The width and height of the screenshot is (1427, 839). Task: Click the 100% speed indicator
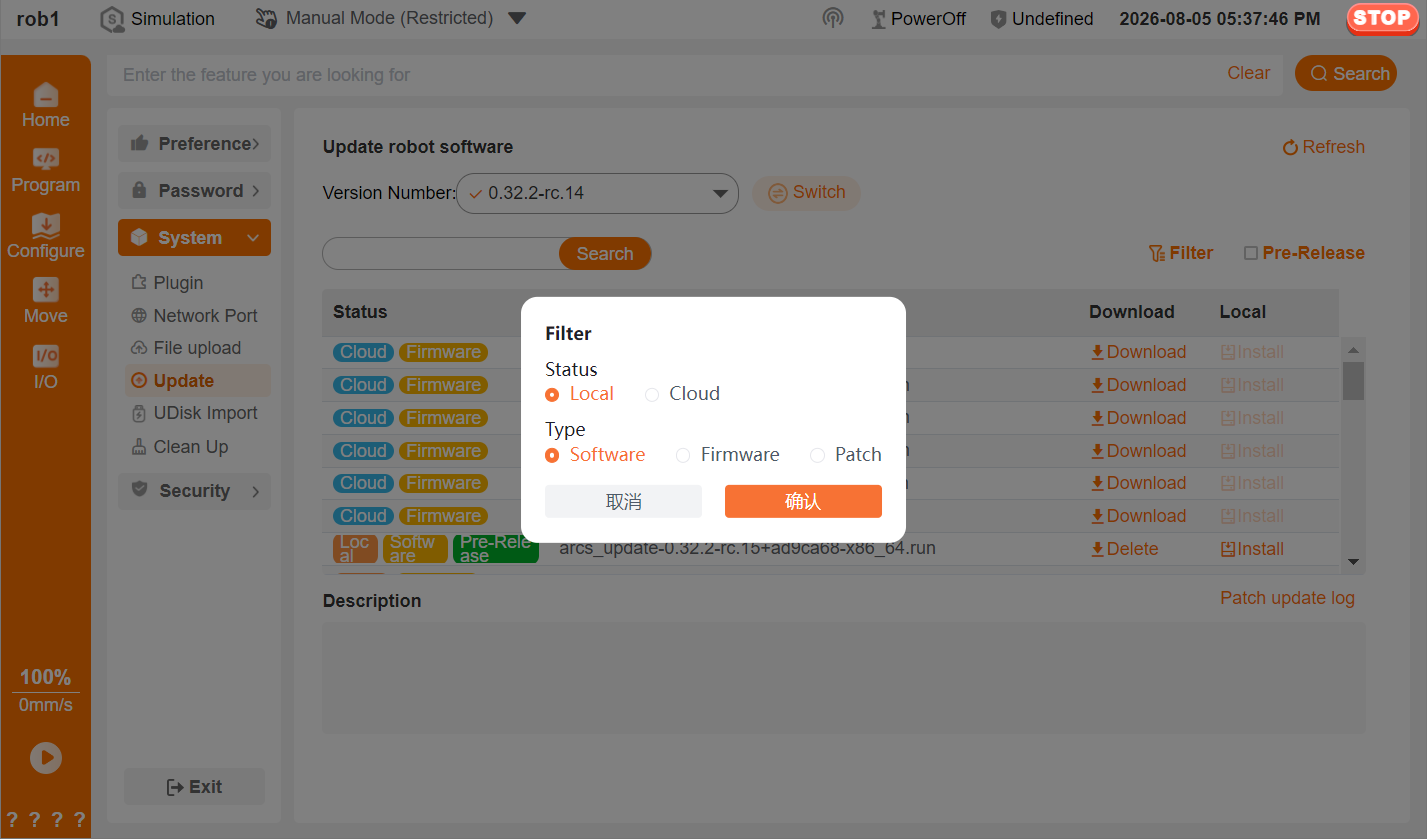[x=45, y=677]
